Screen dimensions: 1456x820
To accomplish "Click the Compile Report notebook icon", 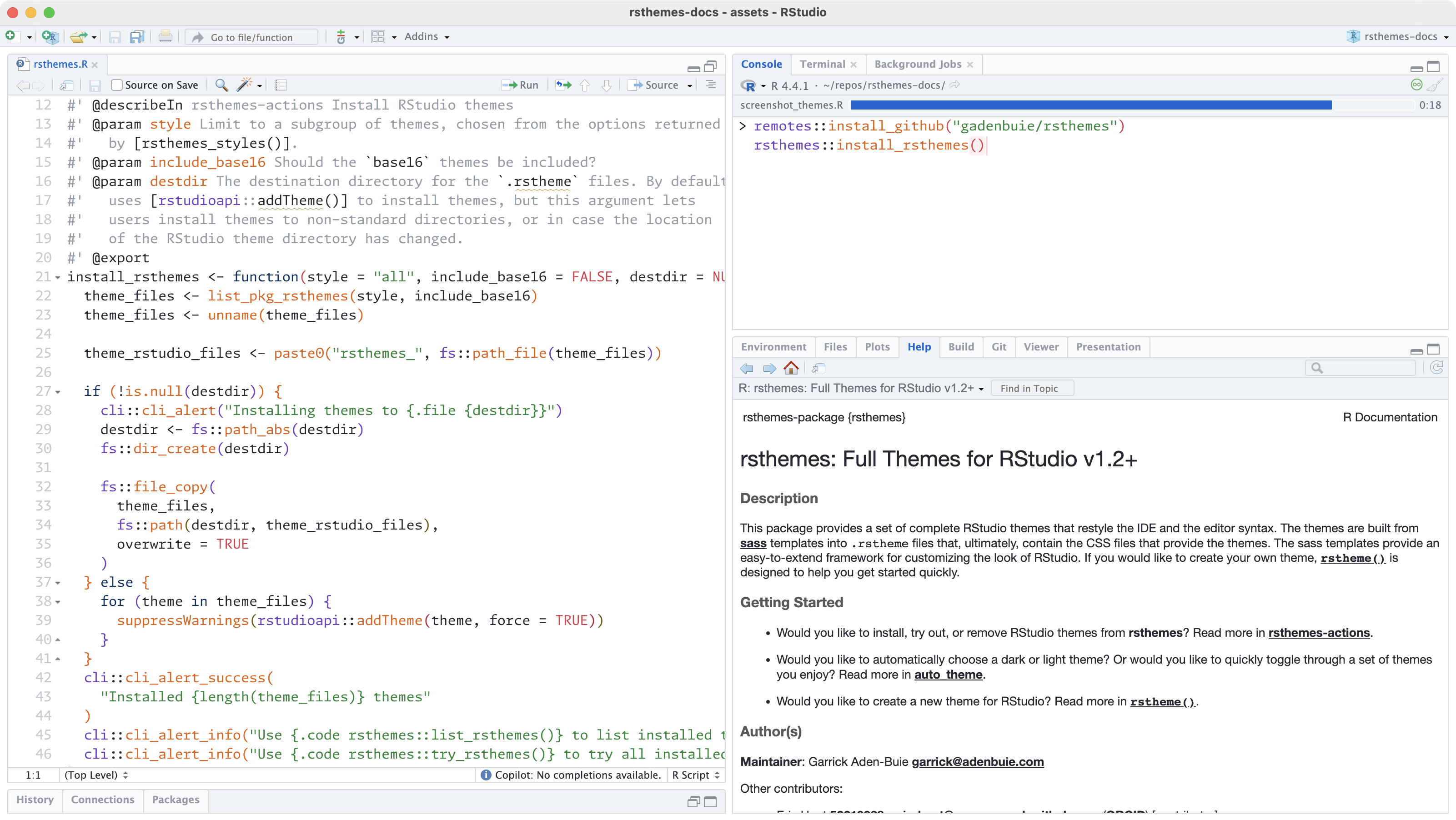I will pos(281,85).
